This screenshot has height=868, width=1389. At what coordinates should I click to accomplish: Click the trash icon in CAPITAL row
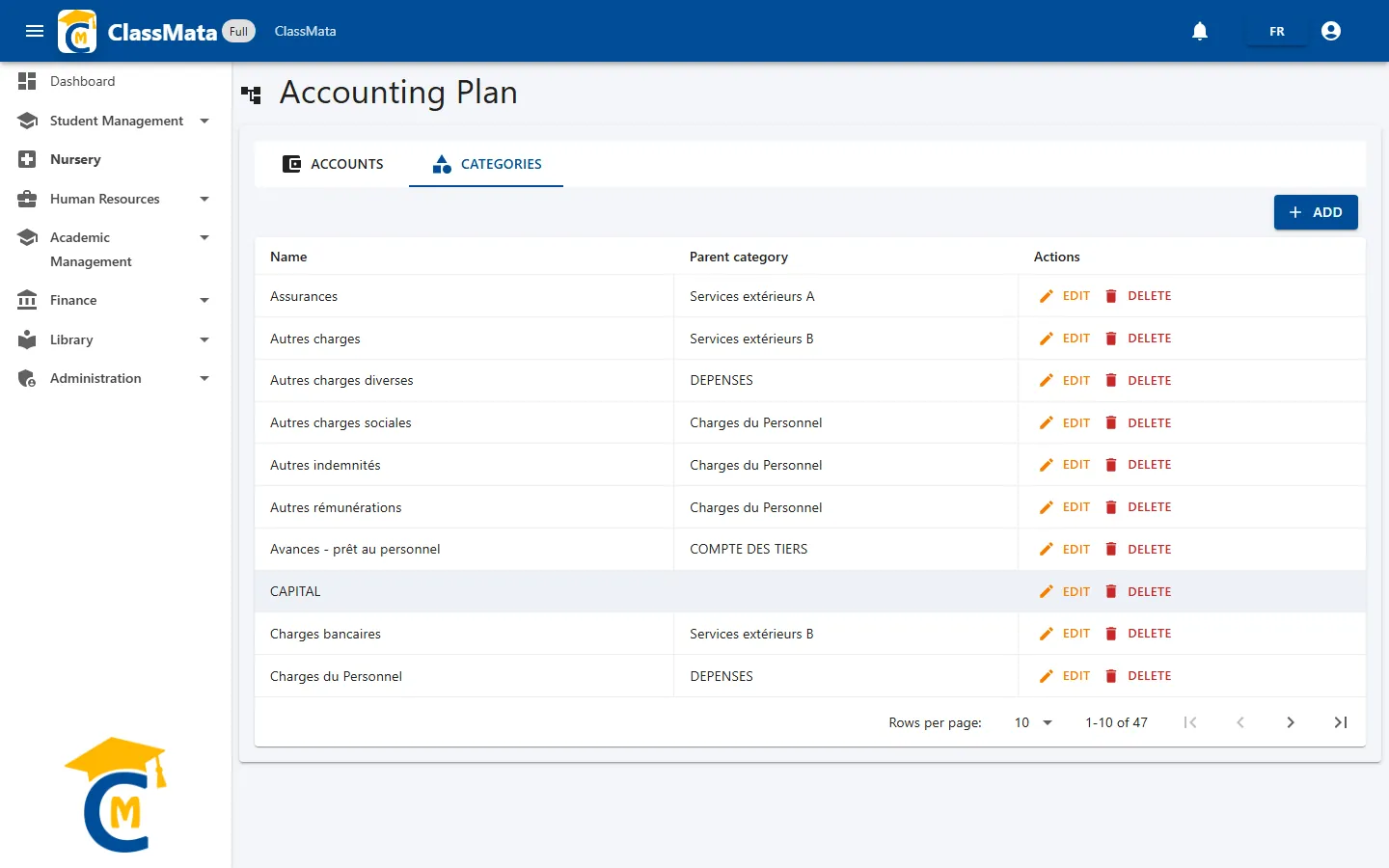tap(1111, 591)
